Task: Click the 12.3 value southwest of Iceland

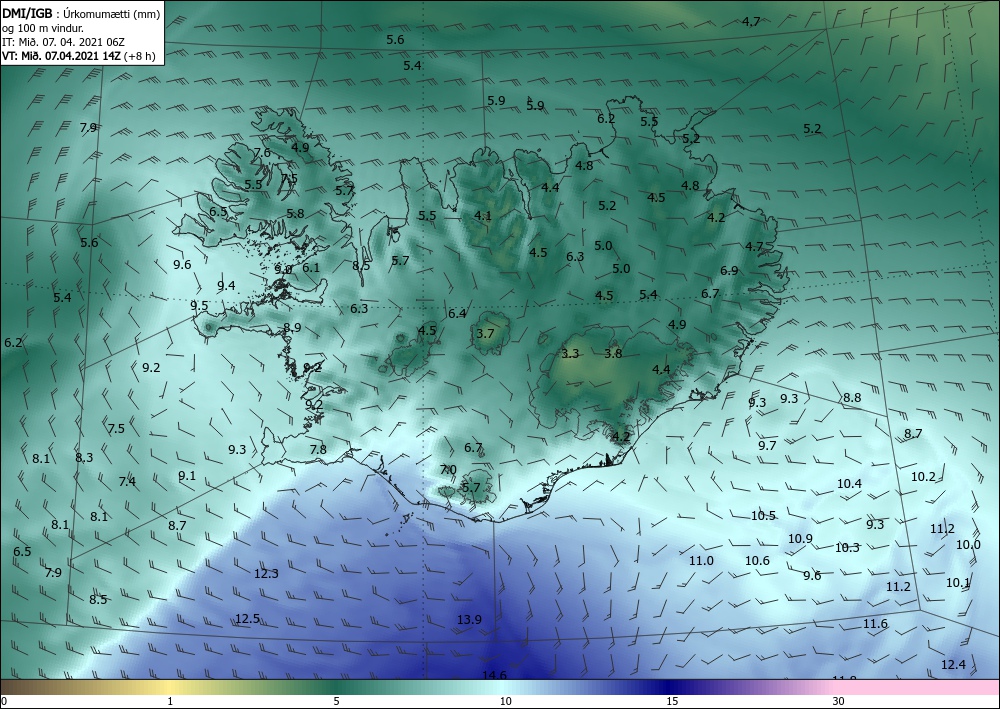Action: pos(267,573)
